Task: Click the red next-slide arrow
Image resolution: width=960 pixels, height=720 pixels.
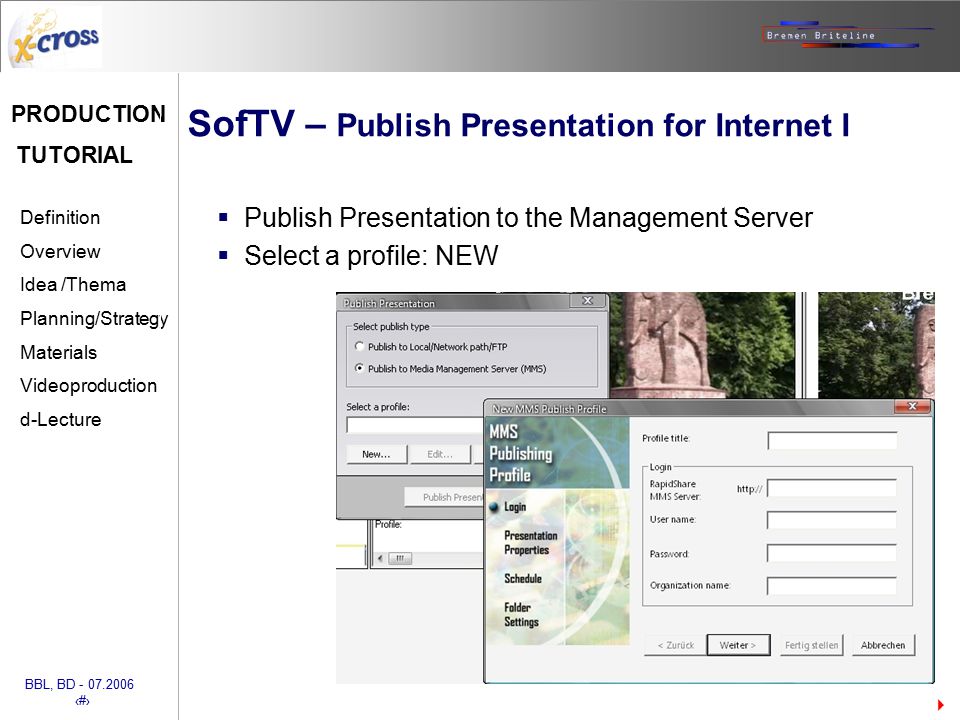Action: [940, 705]
